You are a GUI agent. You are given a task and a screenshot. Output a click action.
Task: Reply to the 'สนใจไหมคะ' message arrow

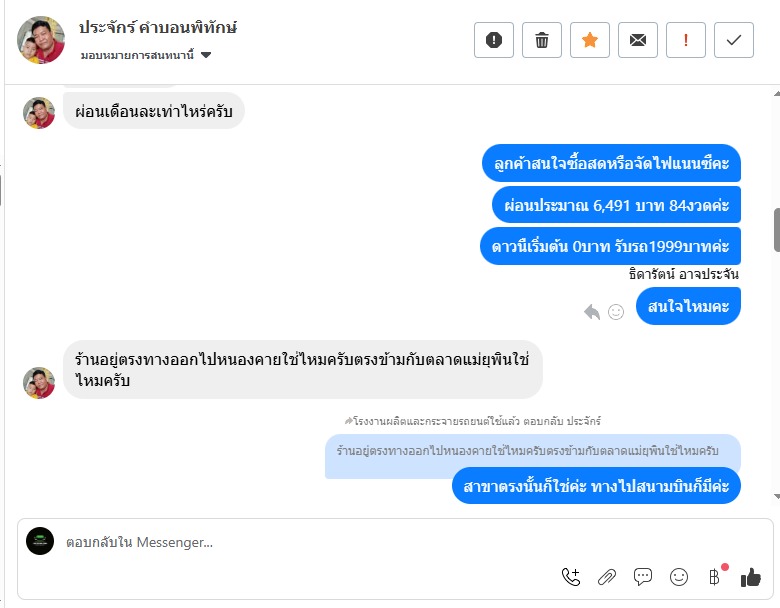(x=592, y=312)
